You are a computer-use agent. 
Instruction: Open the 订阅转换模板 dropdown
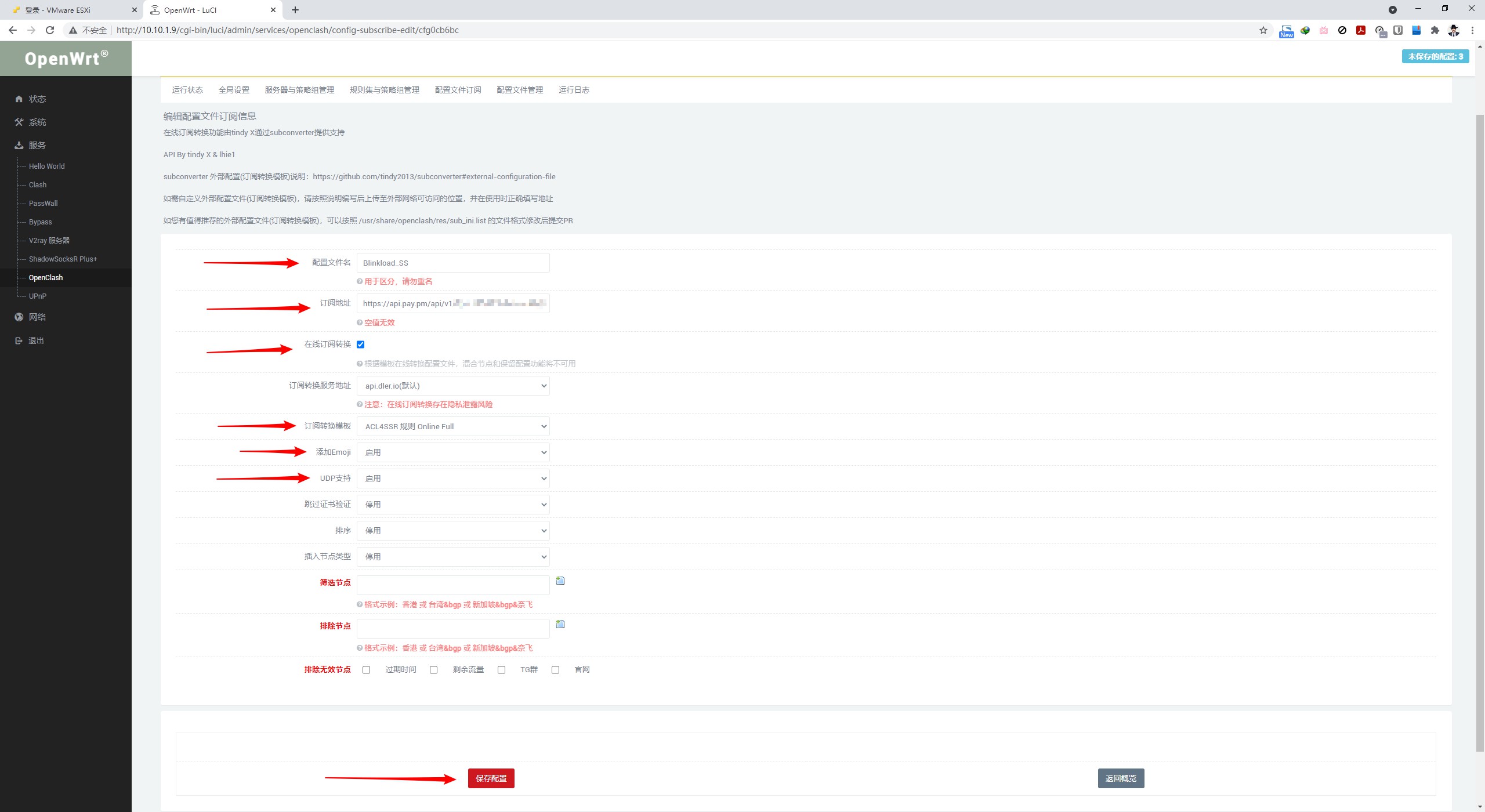tap(453, 426)
